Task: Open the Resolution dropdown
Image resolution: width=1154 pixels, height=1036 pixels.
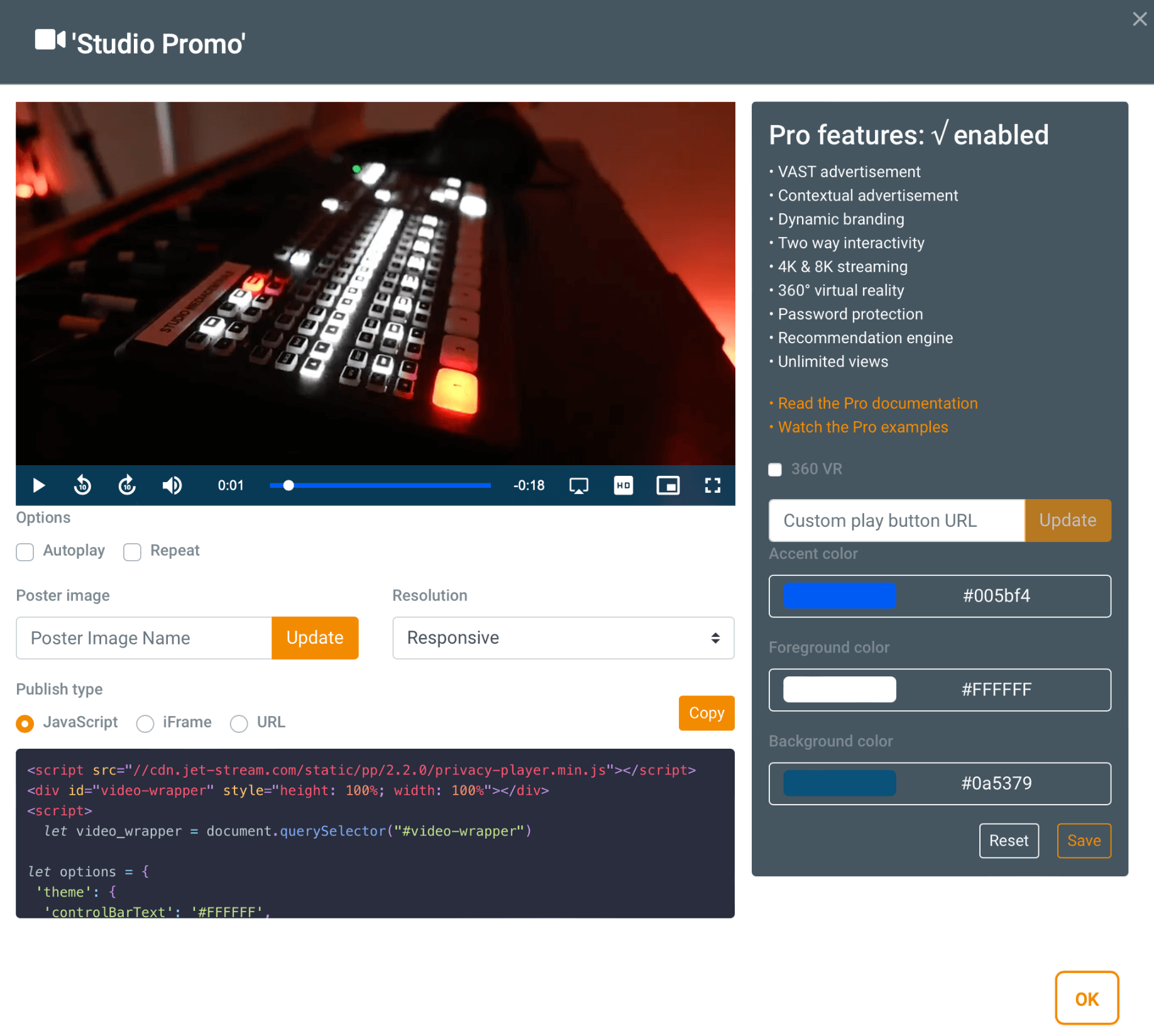Action: [x=563, y=637]
